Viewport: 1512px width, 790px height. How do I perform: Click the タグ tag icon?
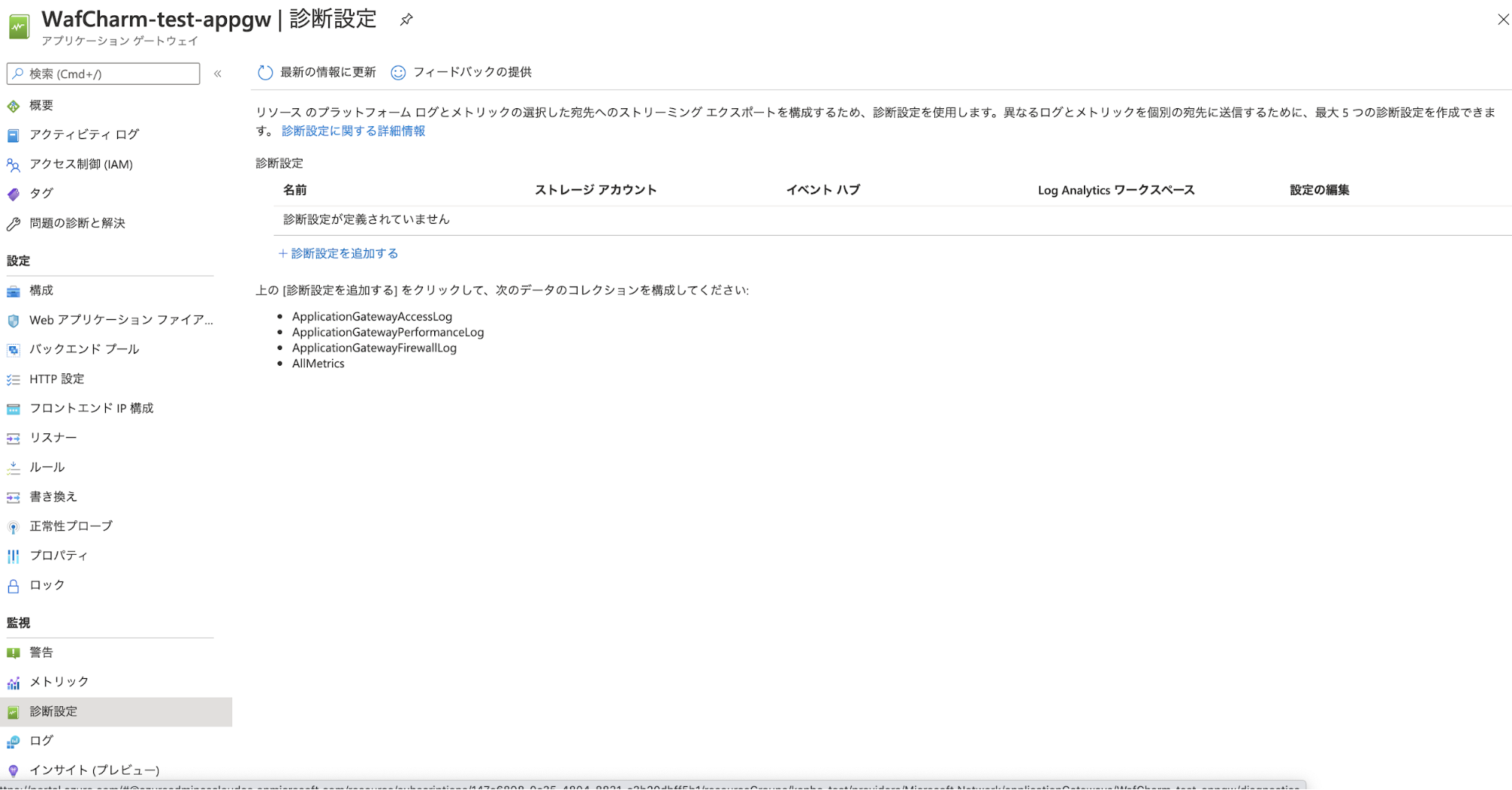pos(14,194)
